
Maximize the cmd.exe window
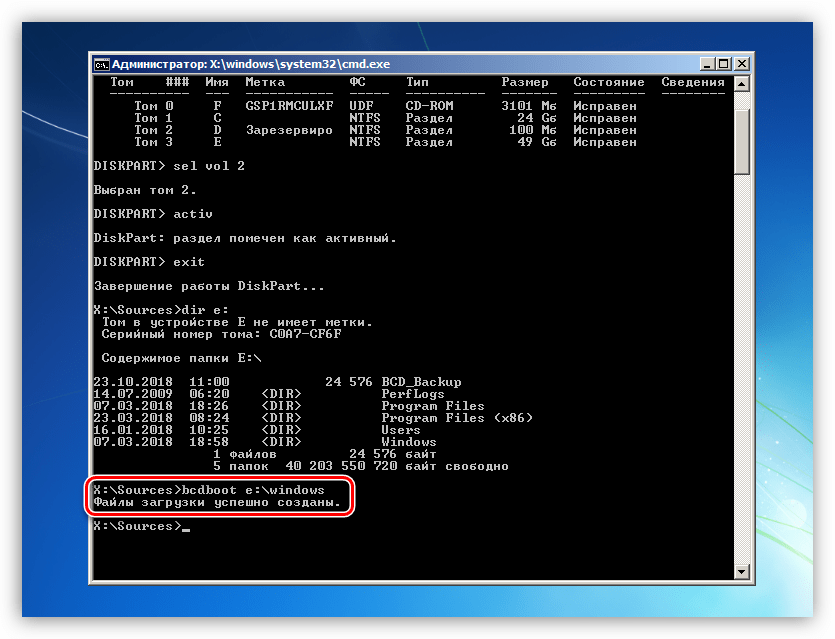(724, 64)
